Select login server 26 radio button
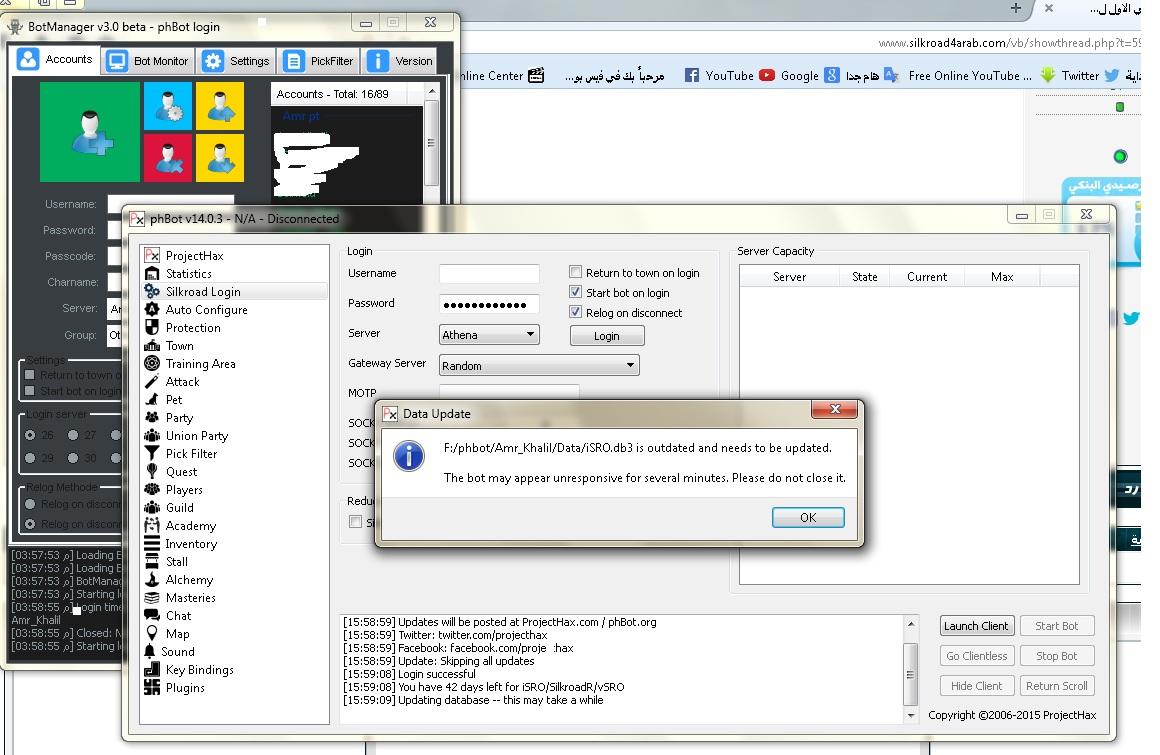Image resolution: width=1160 pixels, height=755 pixels. [30, 435]
